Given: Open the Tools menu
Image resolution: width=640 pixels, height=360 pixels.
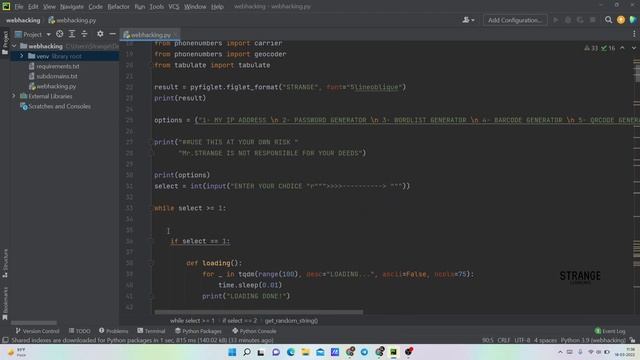Looking at the screenshot, I should [156, 7].
